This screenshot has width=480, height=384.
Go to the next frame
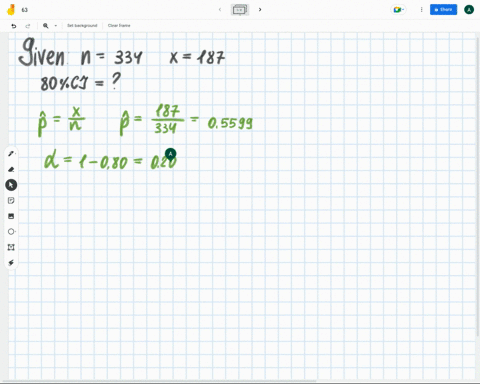(x=260, y=10)
